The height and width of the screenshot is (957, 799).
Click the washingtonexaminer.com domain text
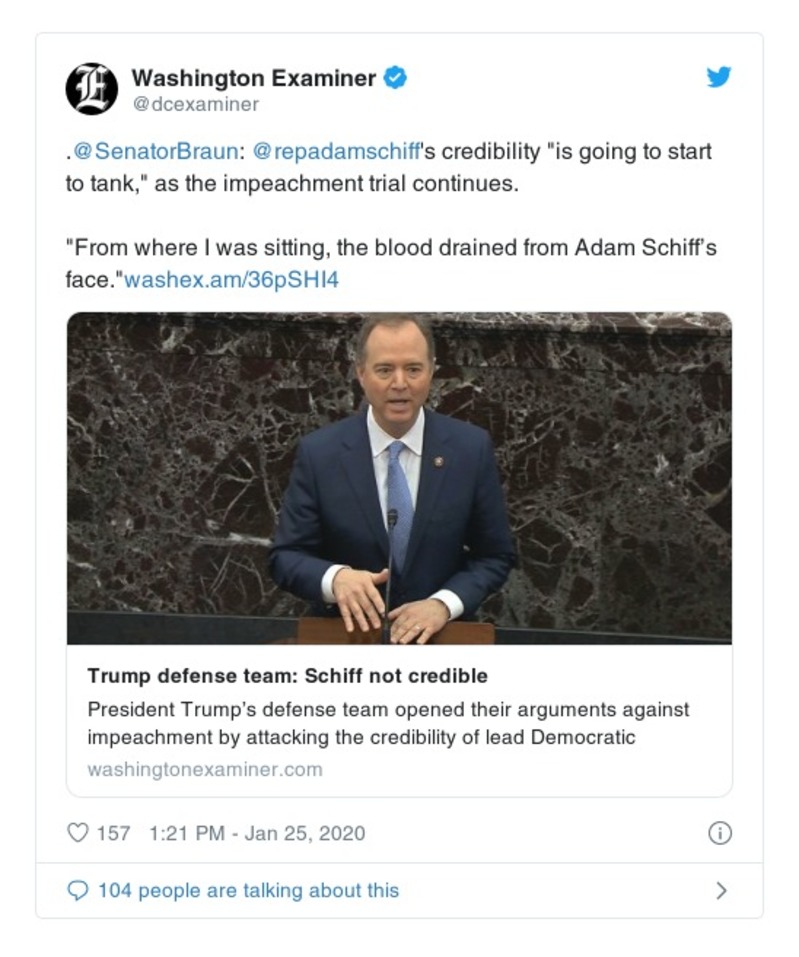click(205, 769)
